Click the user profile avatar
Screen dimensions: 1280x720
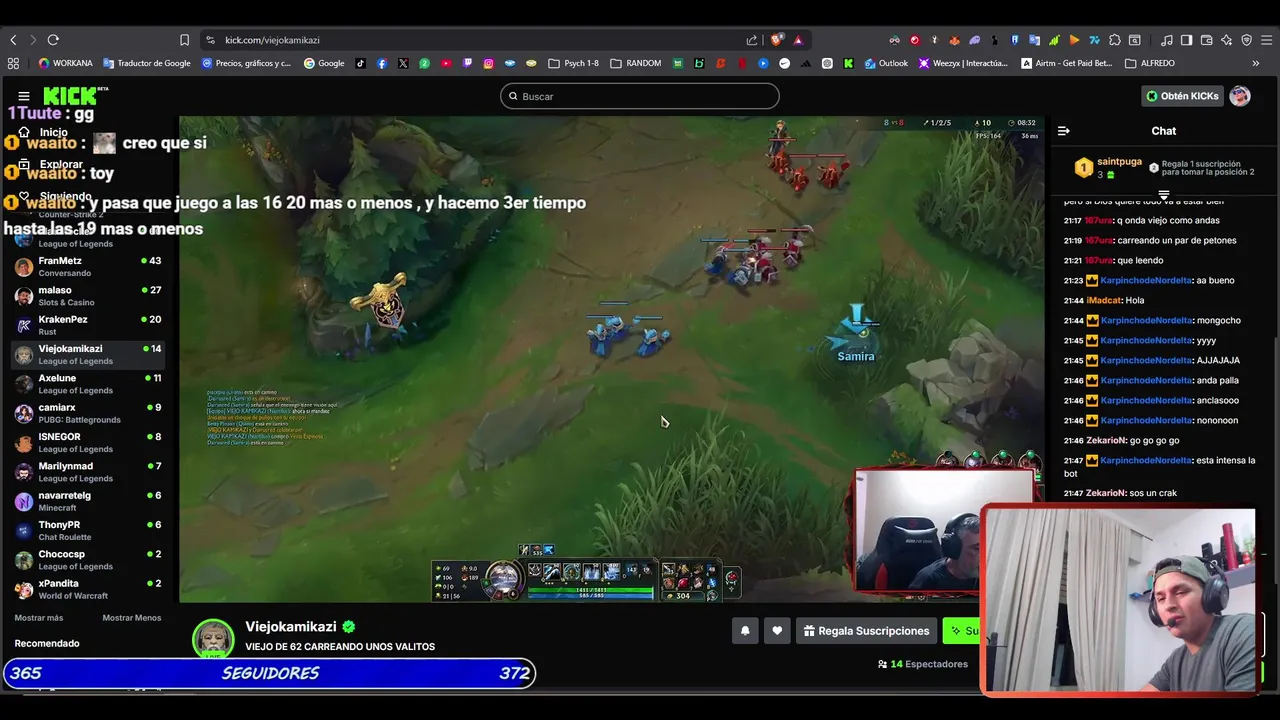coord(1240,96)
